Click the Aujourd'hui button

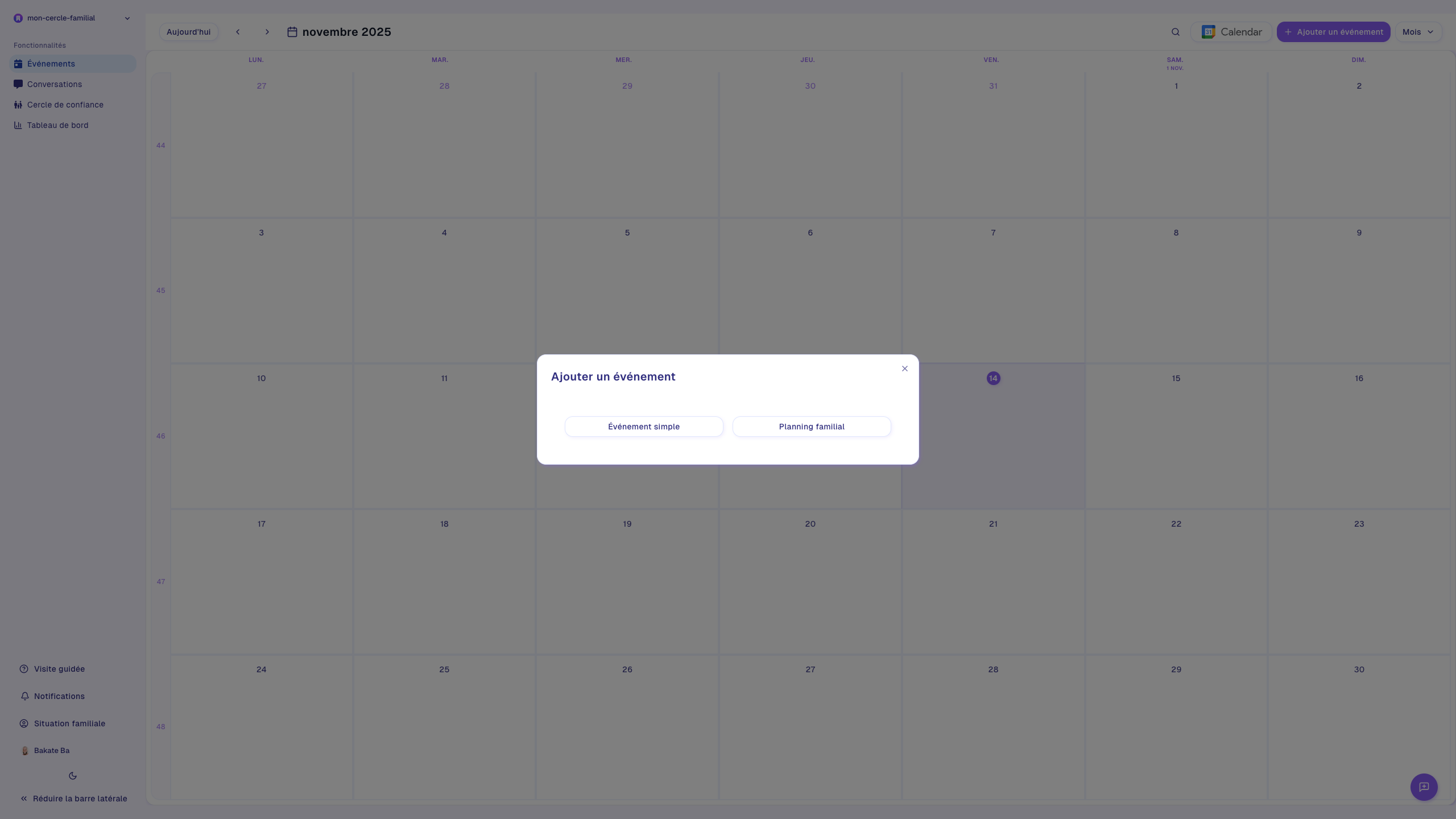pyautogui.click(x=188, y=32)
